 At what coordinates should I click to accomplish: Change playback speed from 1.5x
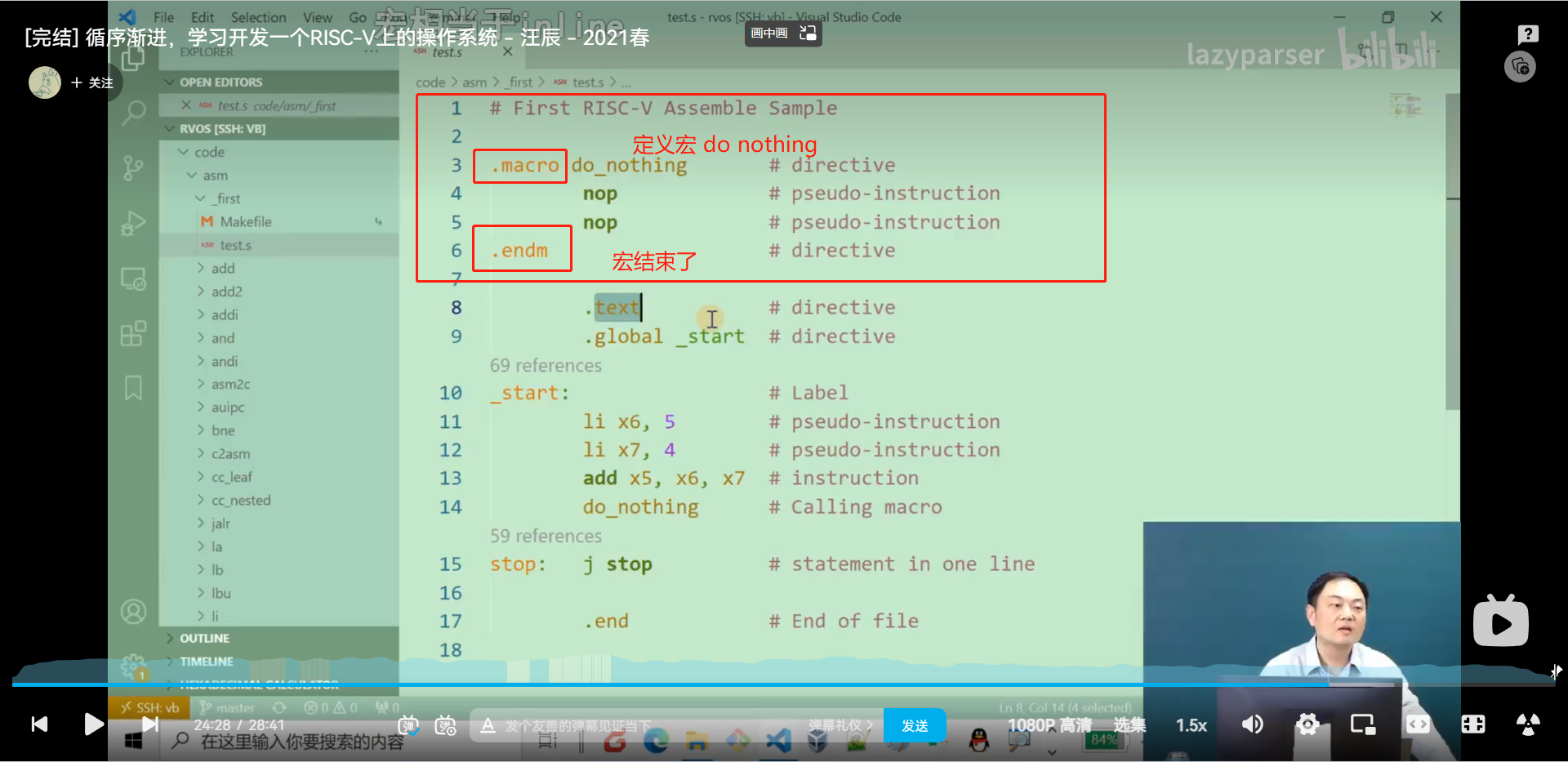pyautogui.click(x=1192, y=725)
